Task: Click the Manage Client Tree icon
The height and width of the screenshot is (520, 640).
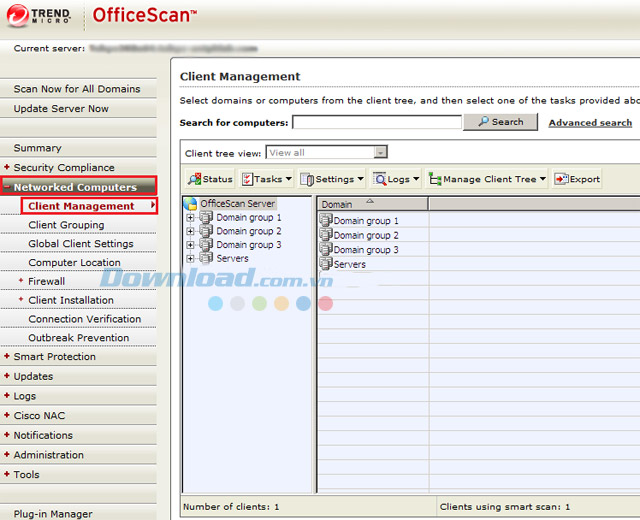Action: click(x=435, y=179)
